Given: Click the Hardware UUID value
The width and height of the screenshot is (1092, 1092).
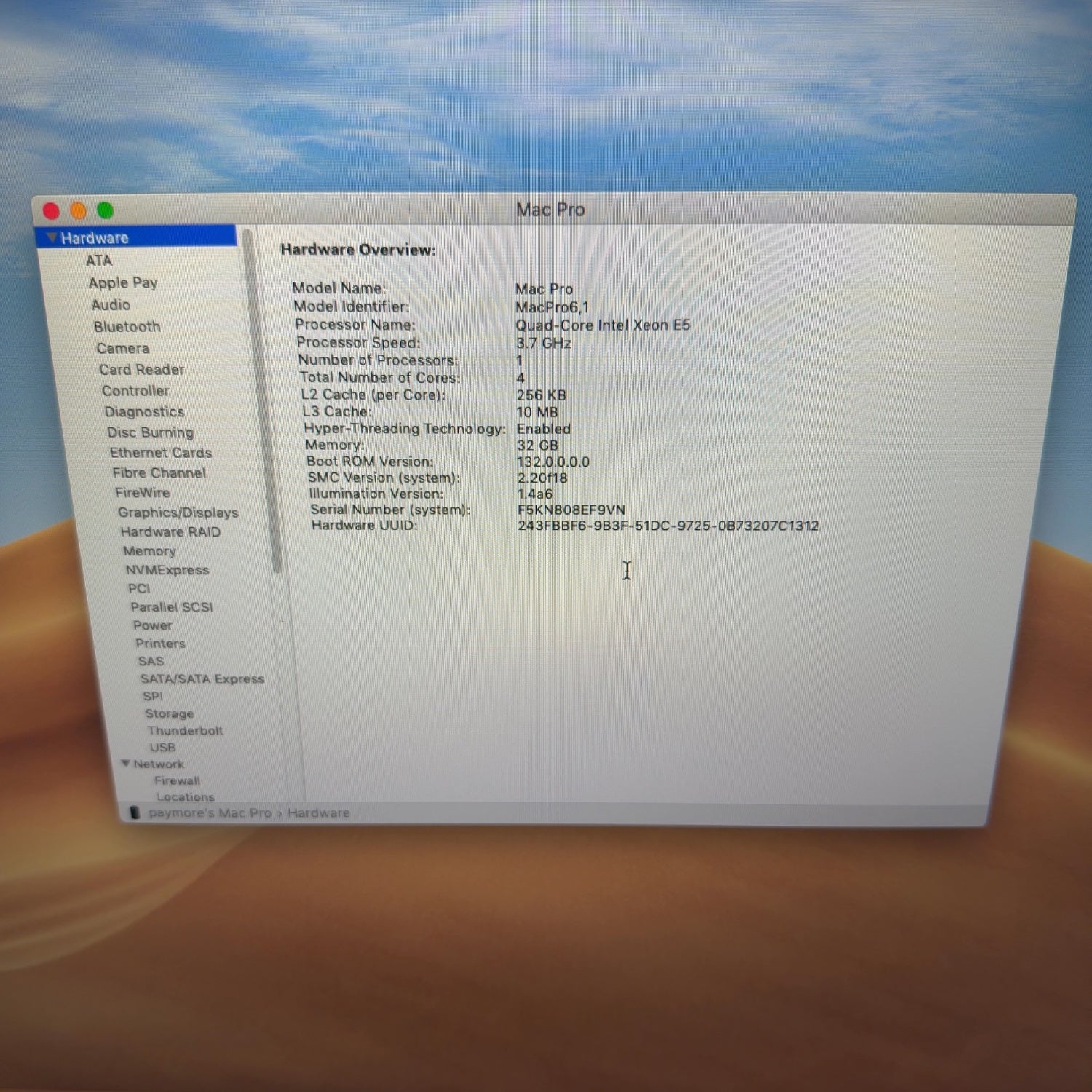Looking at the screenshot, I should 668,526.
